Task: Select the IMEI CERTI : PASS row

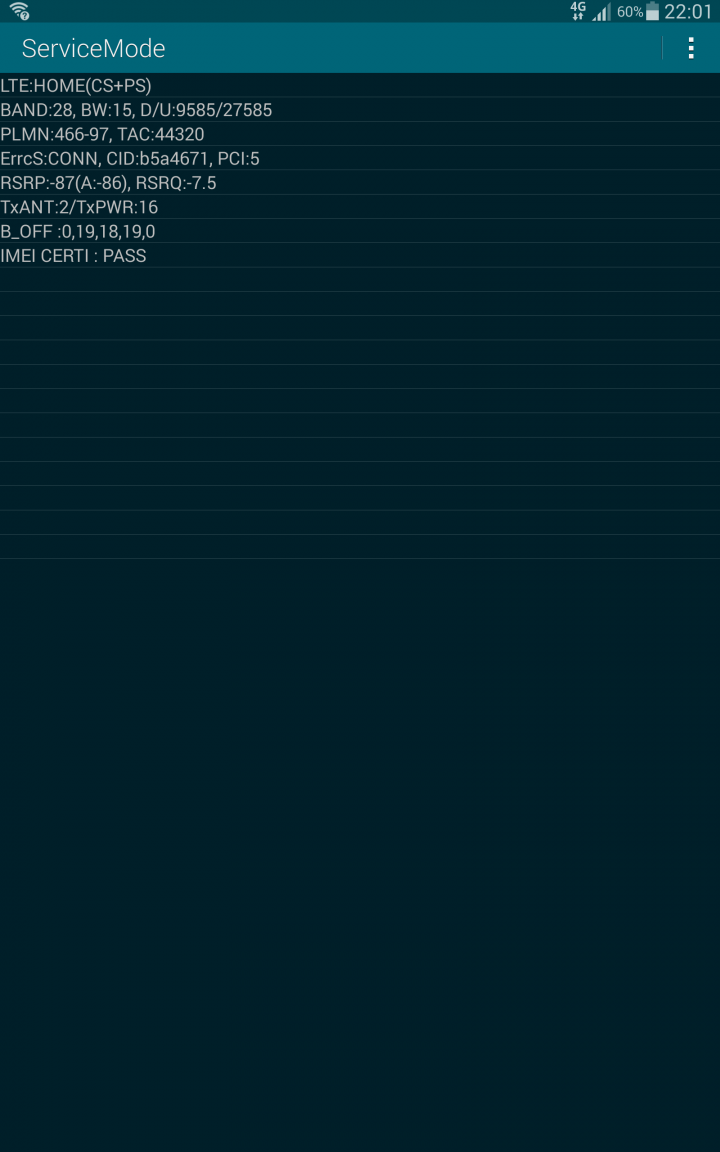Action: coord(360,255)
